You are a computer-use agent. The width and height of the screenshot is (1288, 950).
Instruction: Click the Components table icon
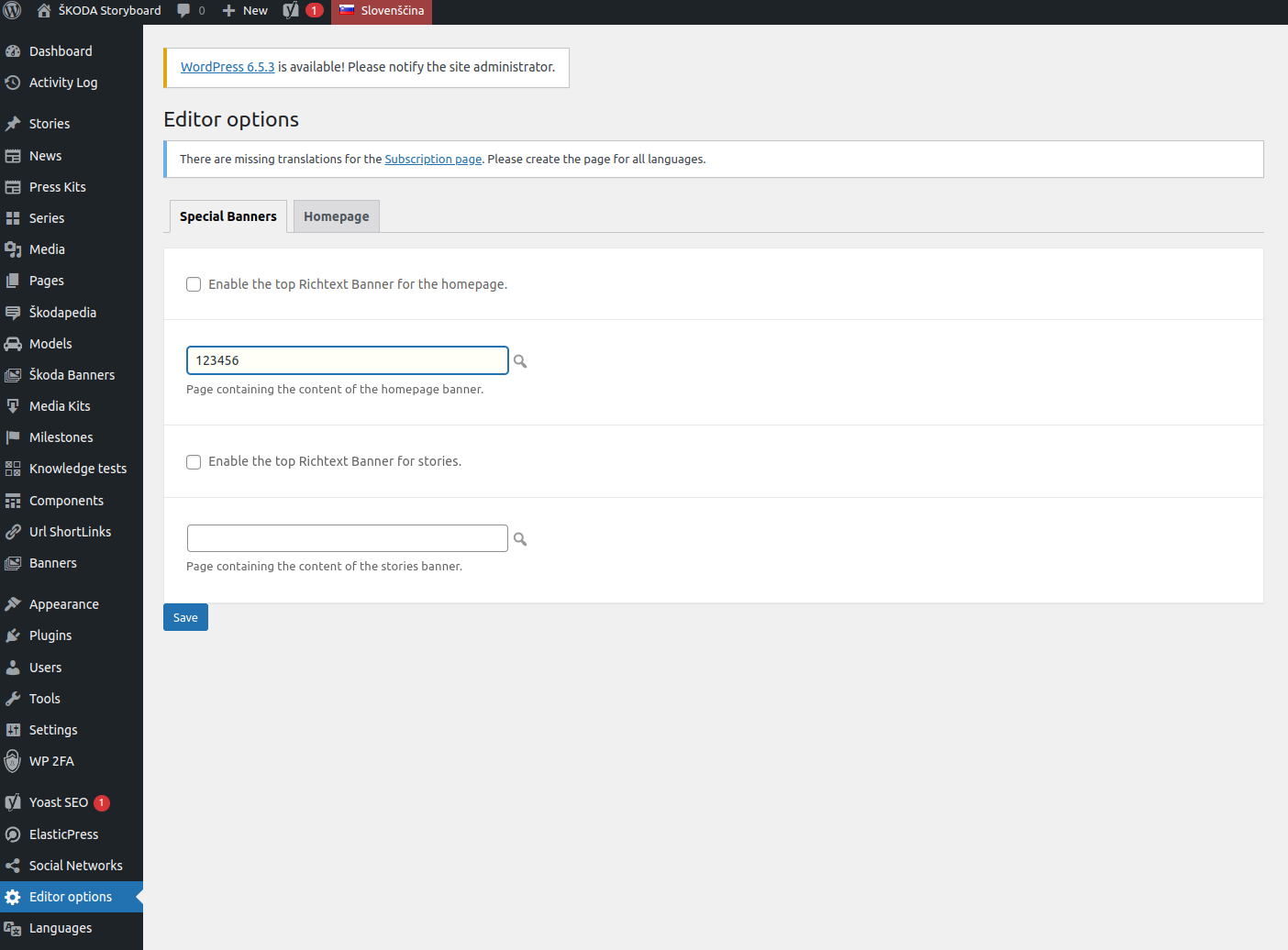13,501
